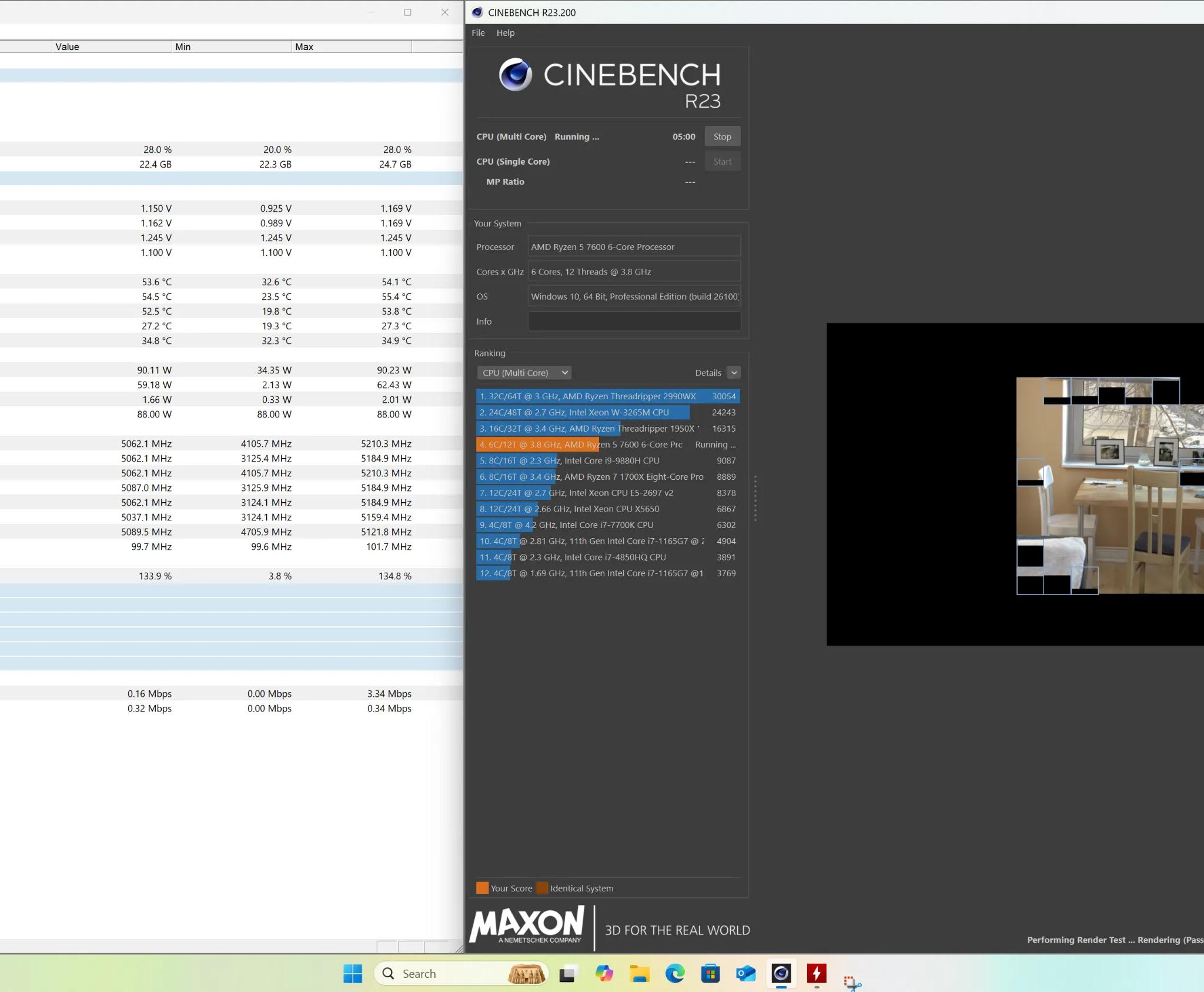Select the Intel Xeon W-3265M ranking row
The width and height of the screenshot is (1204, 992).
tap(608, 413)
